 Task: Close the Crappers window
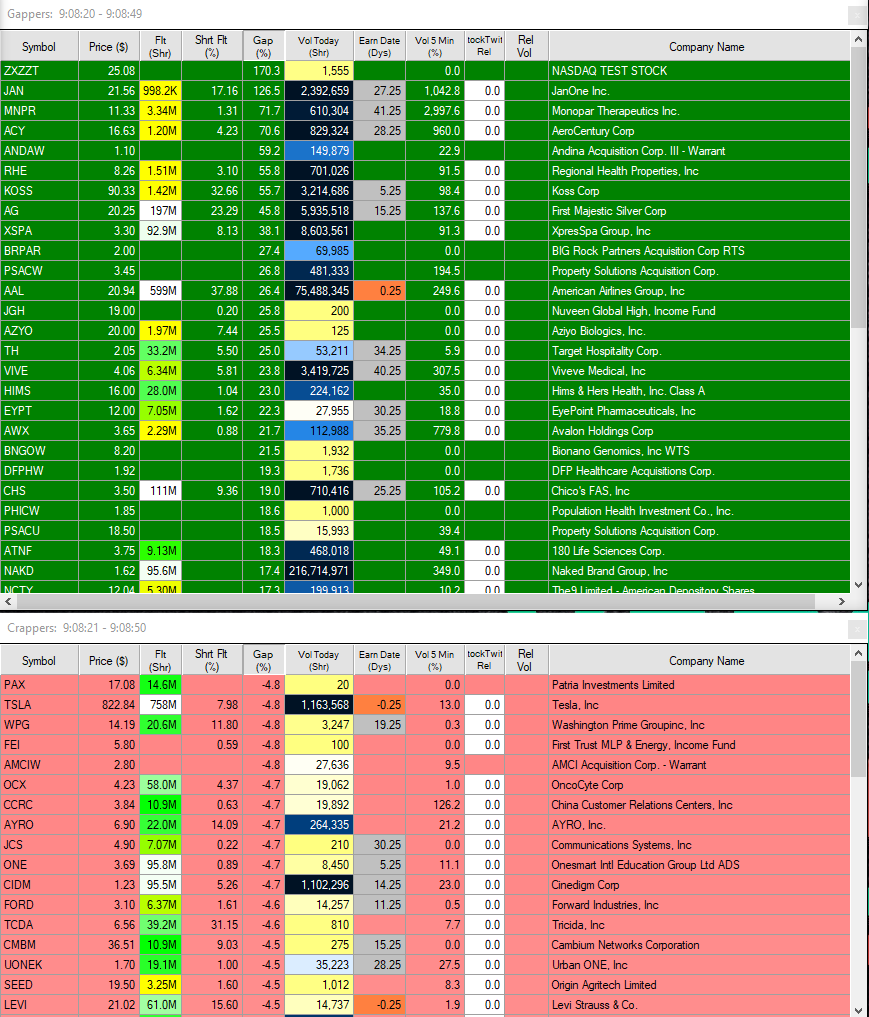(x=857, y=629)
